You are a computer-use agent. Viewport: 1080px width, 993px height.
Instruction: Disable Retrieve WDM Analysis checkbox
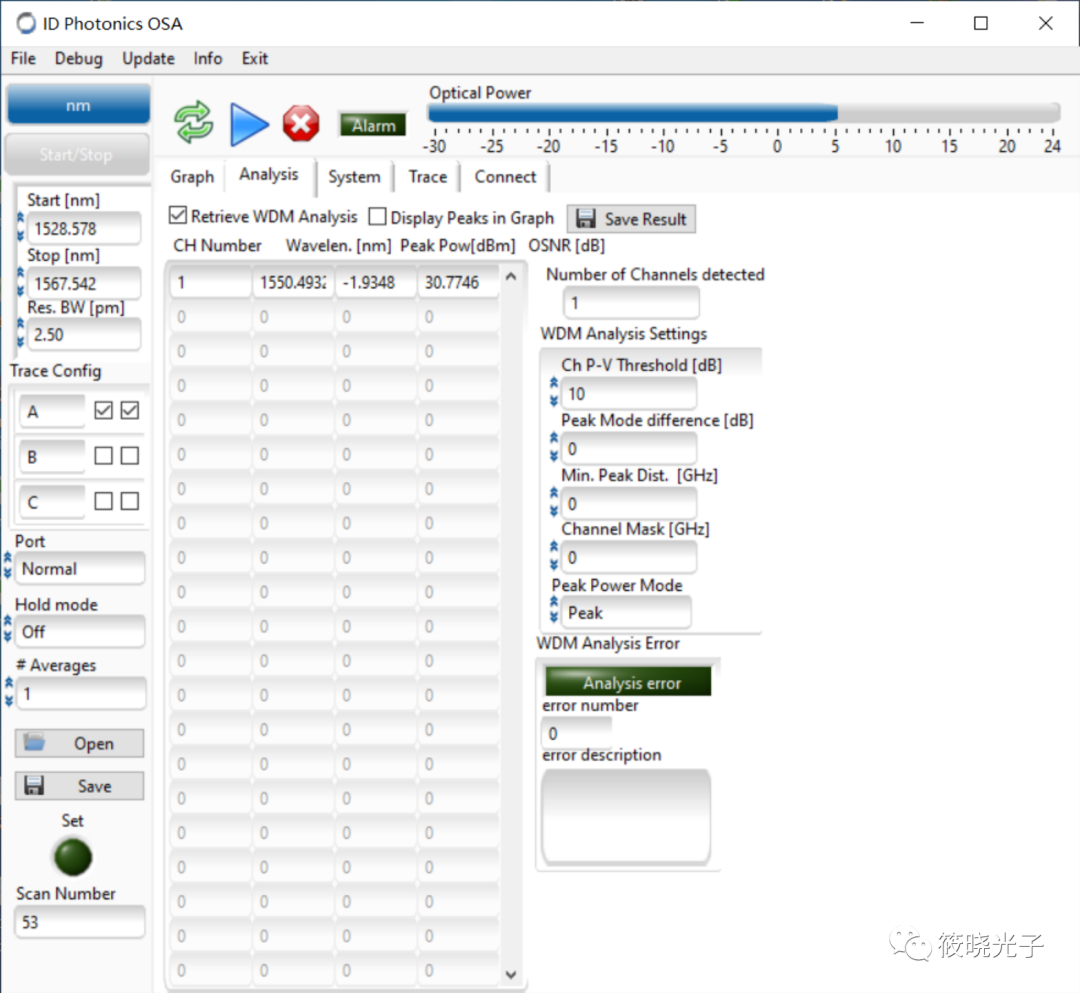(178, 216)
